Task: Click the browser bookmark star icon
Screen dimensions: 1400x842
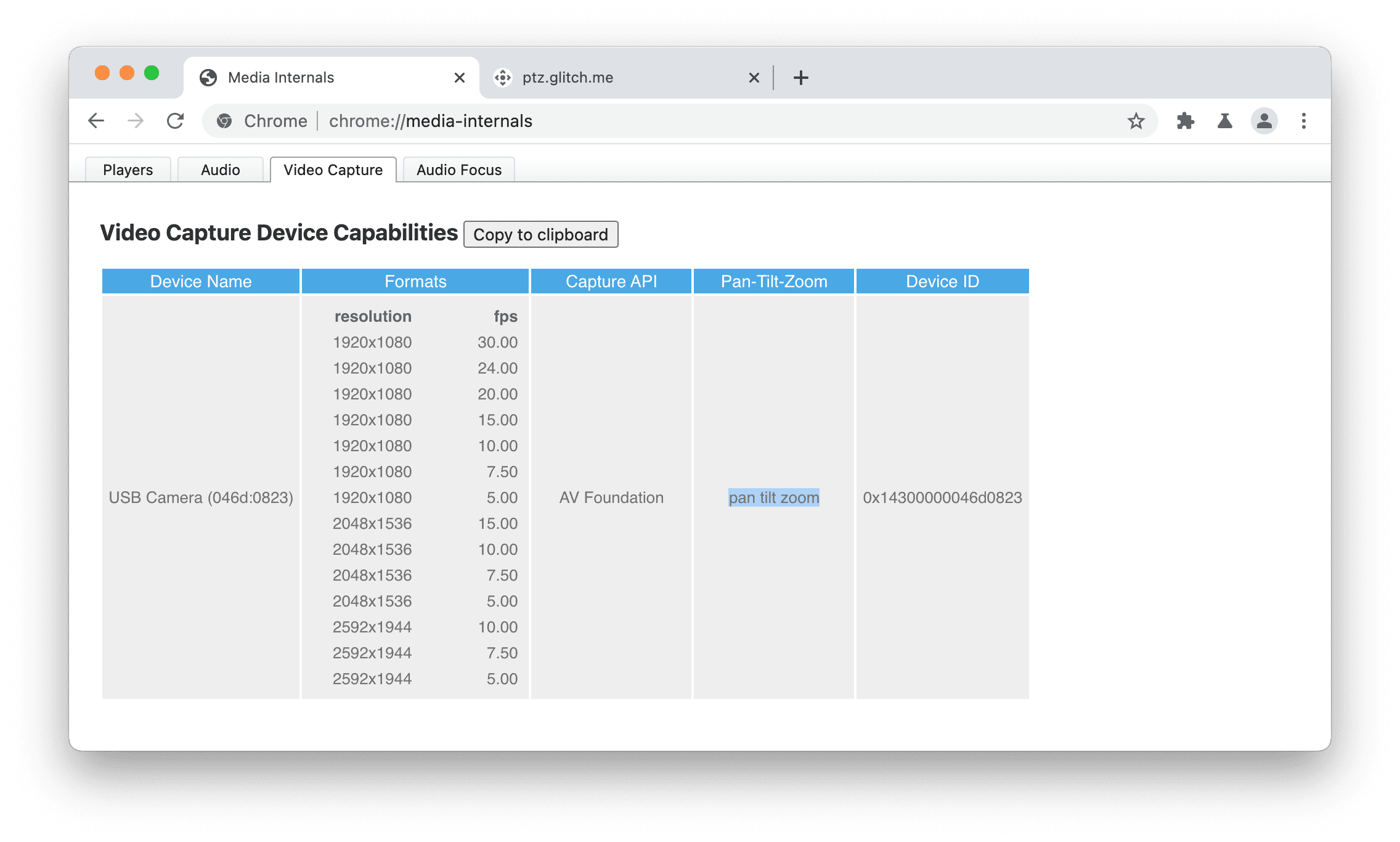Action: (1138, 121)
